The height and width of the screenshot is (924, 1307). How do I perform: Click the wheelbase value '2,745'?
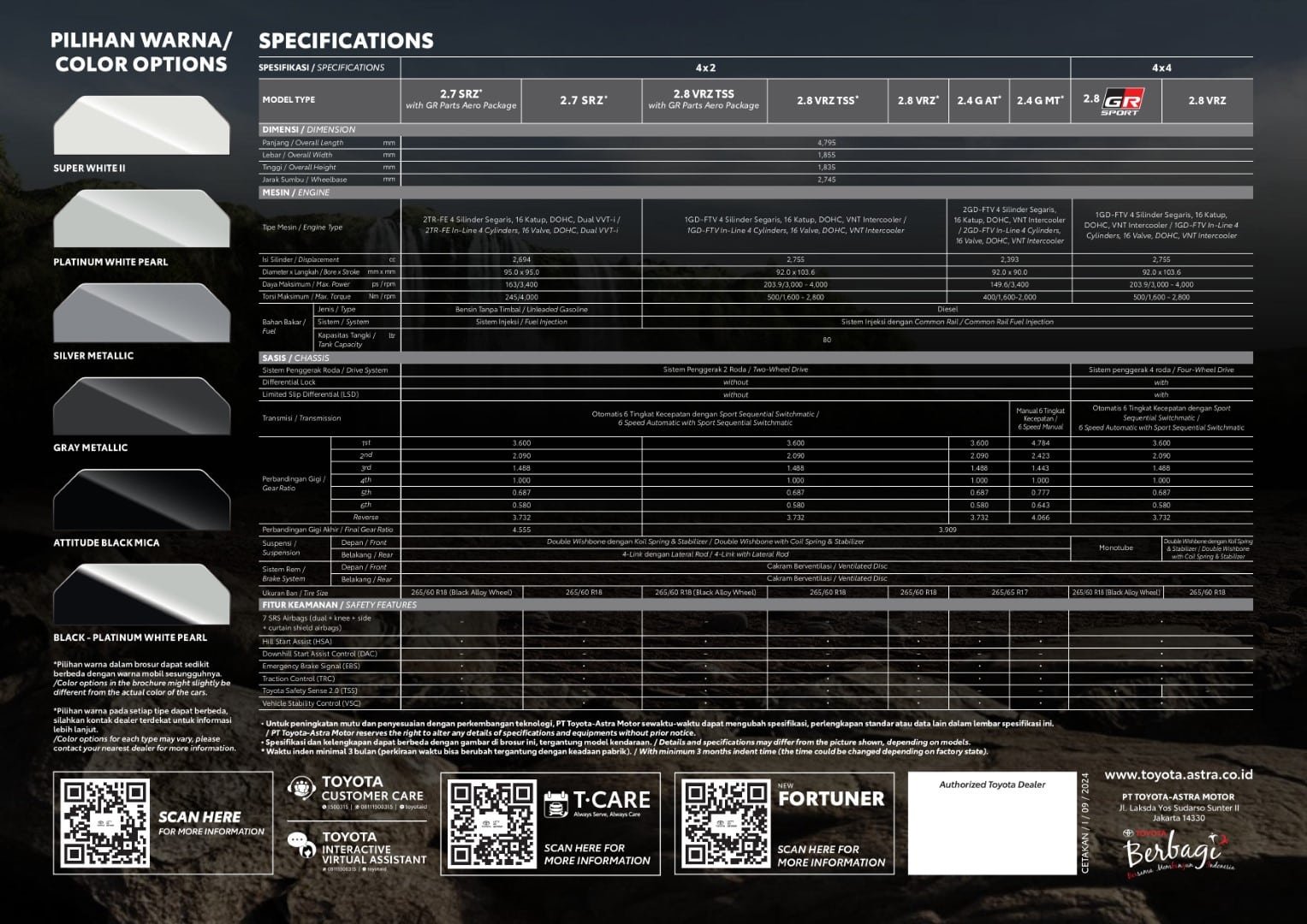click(826, 180)
